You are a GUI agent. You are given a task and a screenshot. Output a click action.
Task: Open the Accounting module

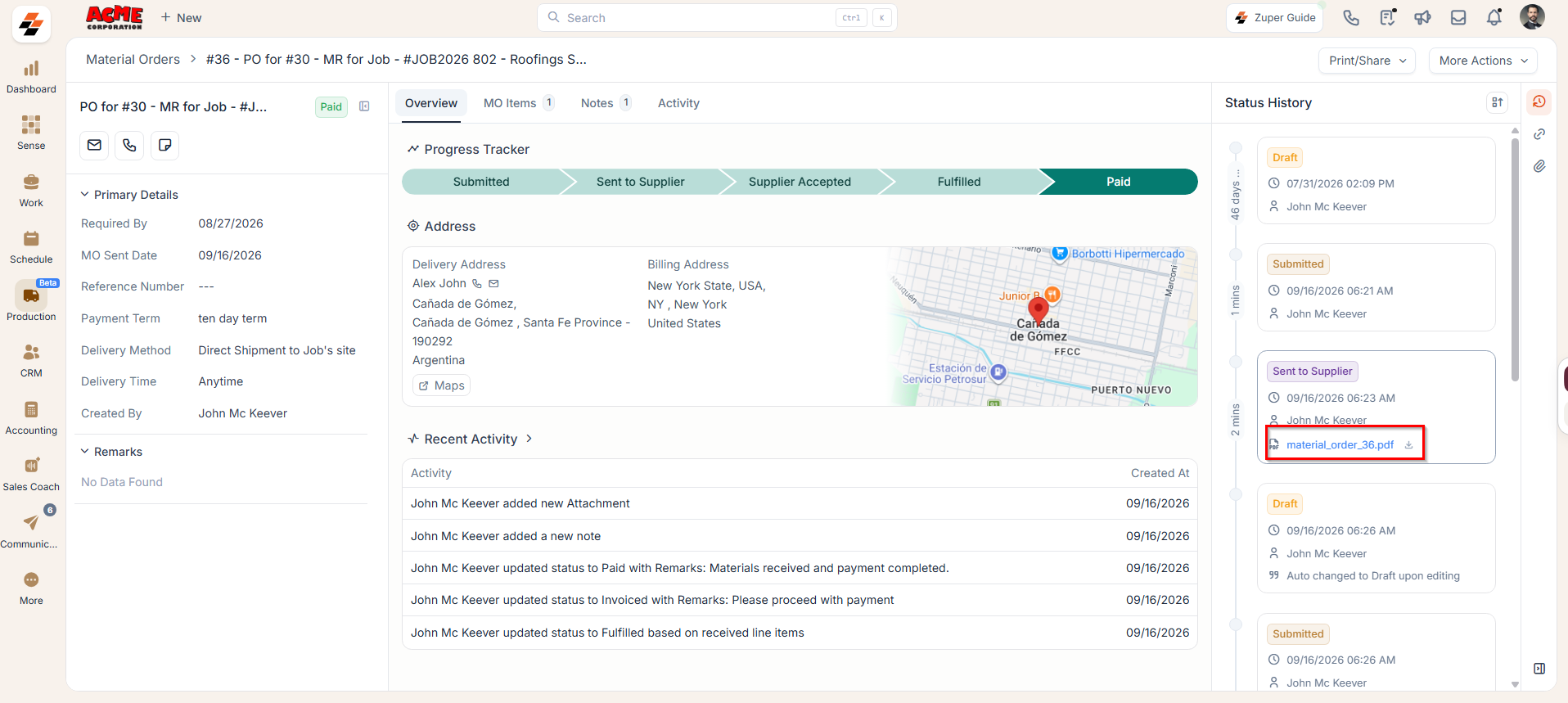pyautogui.click(x=31, y=417)
